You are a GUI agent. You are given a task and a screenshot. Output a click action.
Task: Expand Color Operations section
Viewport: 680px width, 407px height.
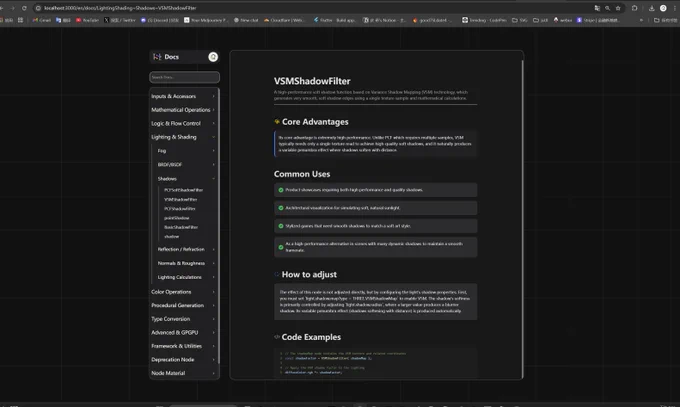(183, 292)
